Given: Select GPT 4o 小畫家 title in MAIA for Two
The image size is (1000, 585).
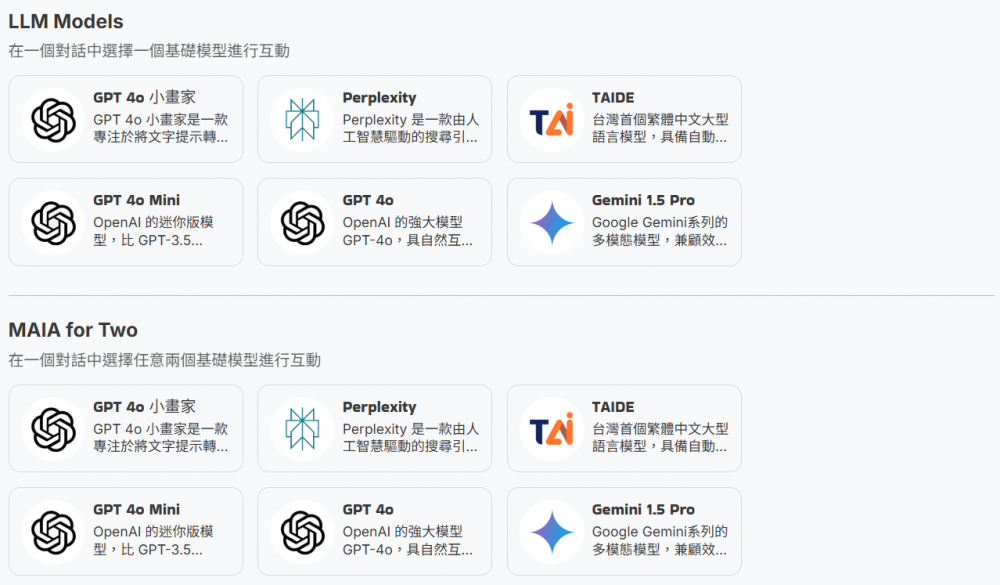Looking at the screenshot, I should coord(144,407).
